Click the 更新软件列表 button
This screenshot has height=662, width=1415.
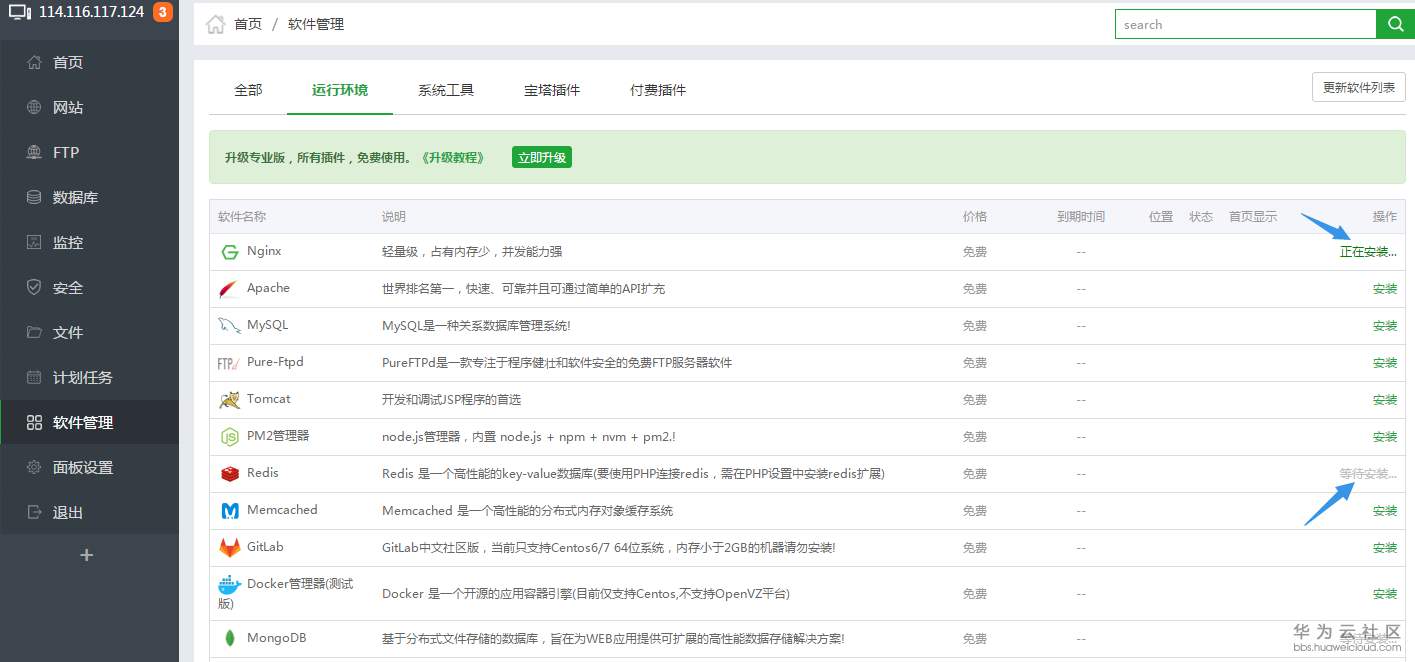click(x=1359, y=87)
